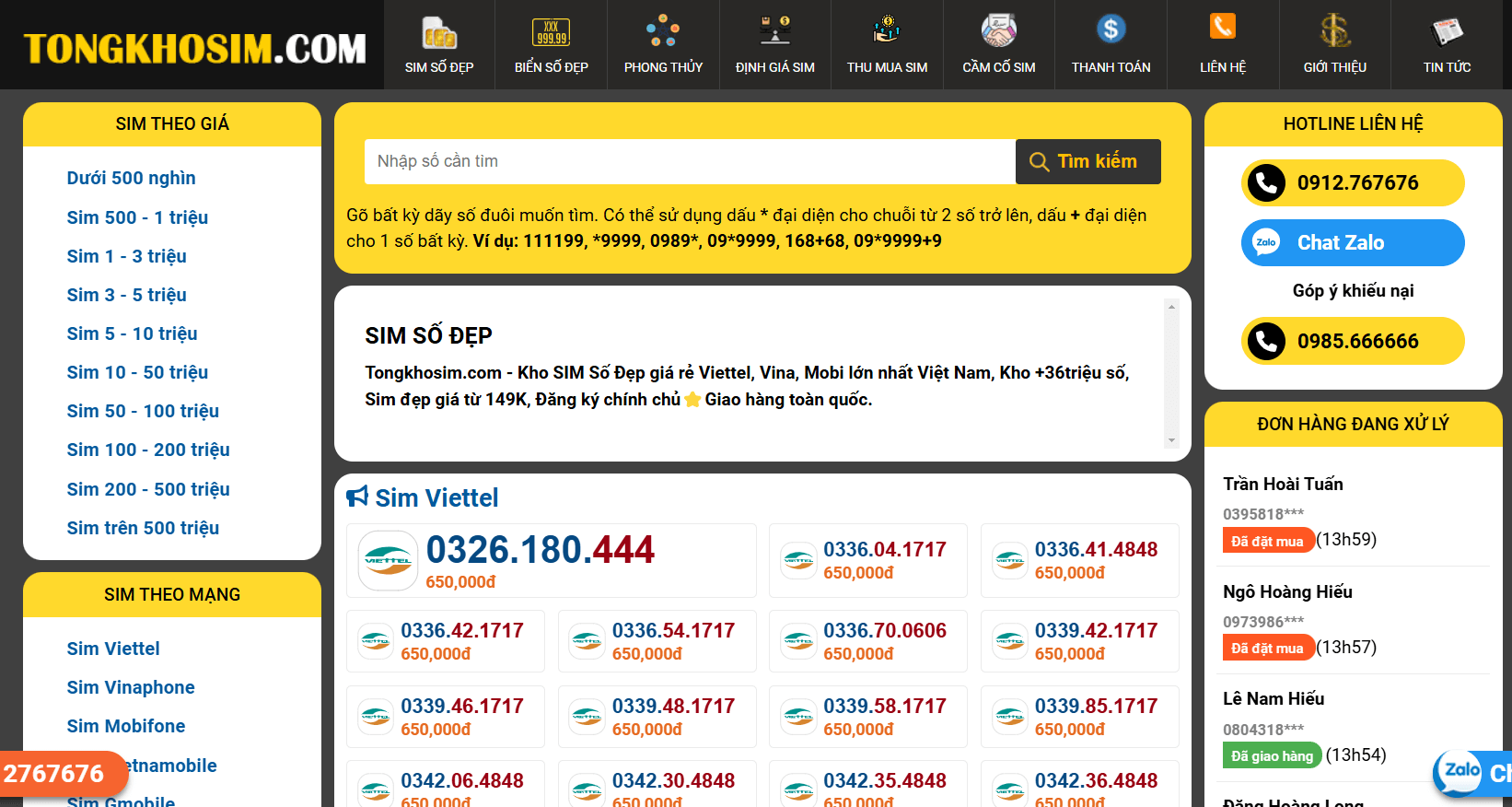Open Sim Viettel network link in sidebar
Image resolution: width=1512 pixels, height=807 pixels.
(113, 649)
